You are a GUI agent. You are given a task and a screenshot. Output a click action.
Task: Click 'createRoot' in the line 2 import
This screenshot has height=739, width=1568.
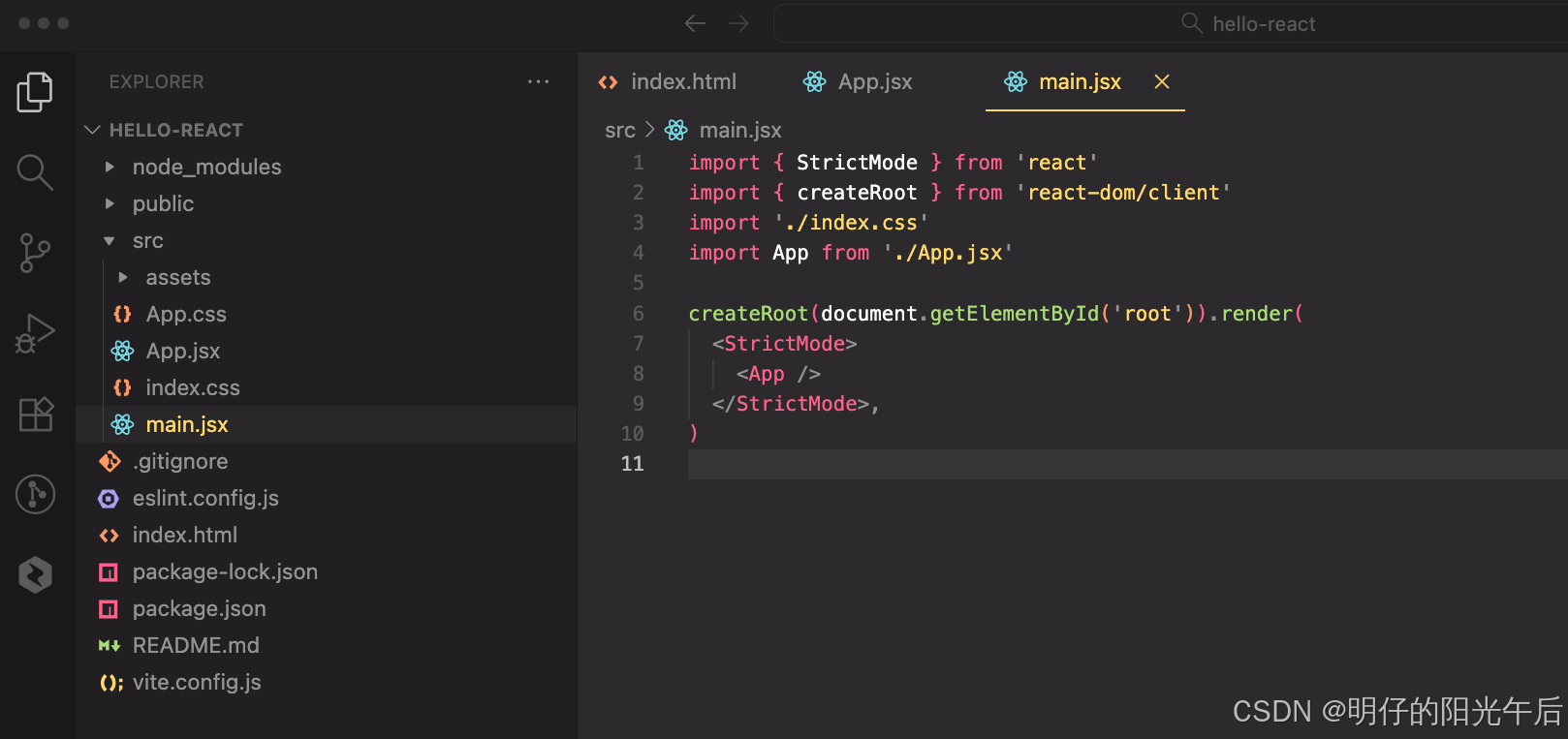857,193
